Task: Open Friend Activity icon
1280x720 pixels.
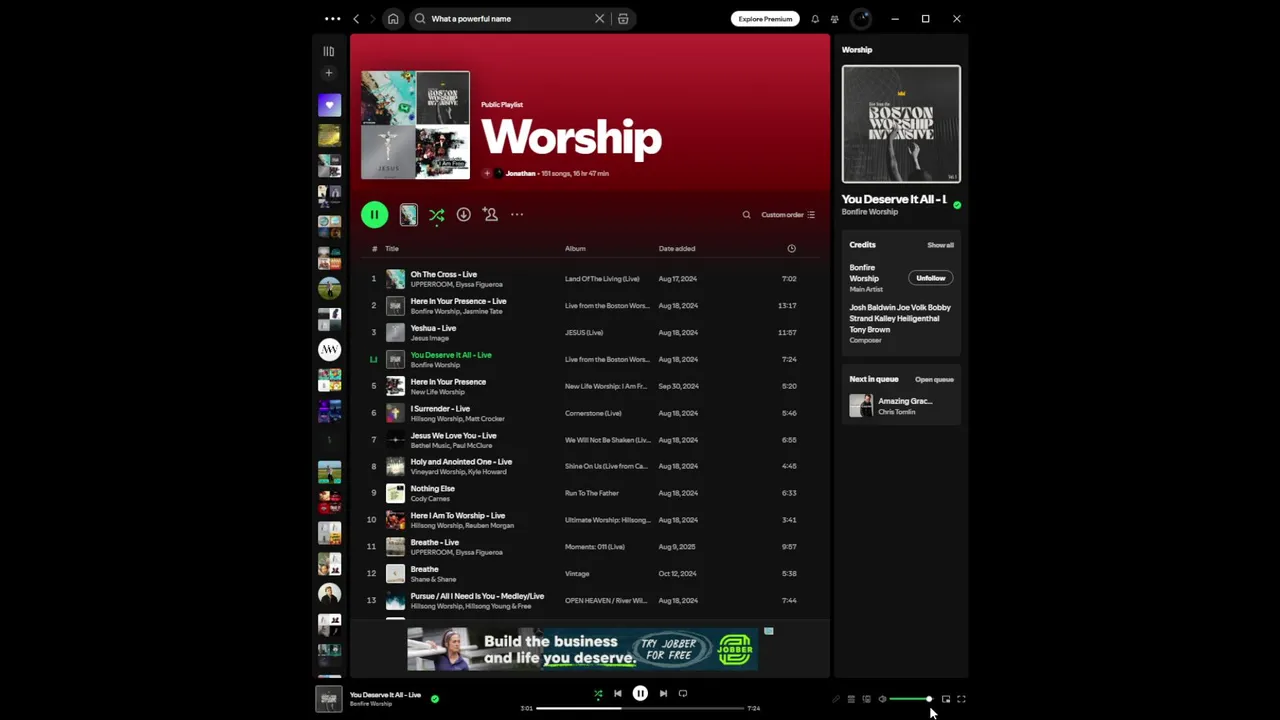Action: coord(835,18)
